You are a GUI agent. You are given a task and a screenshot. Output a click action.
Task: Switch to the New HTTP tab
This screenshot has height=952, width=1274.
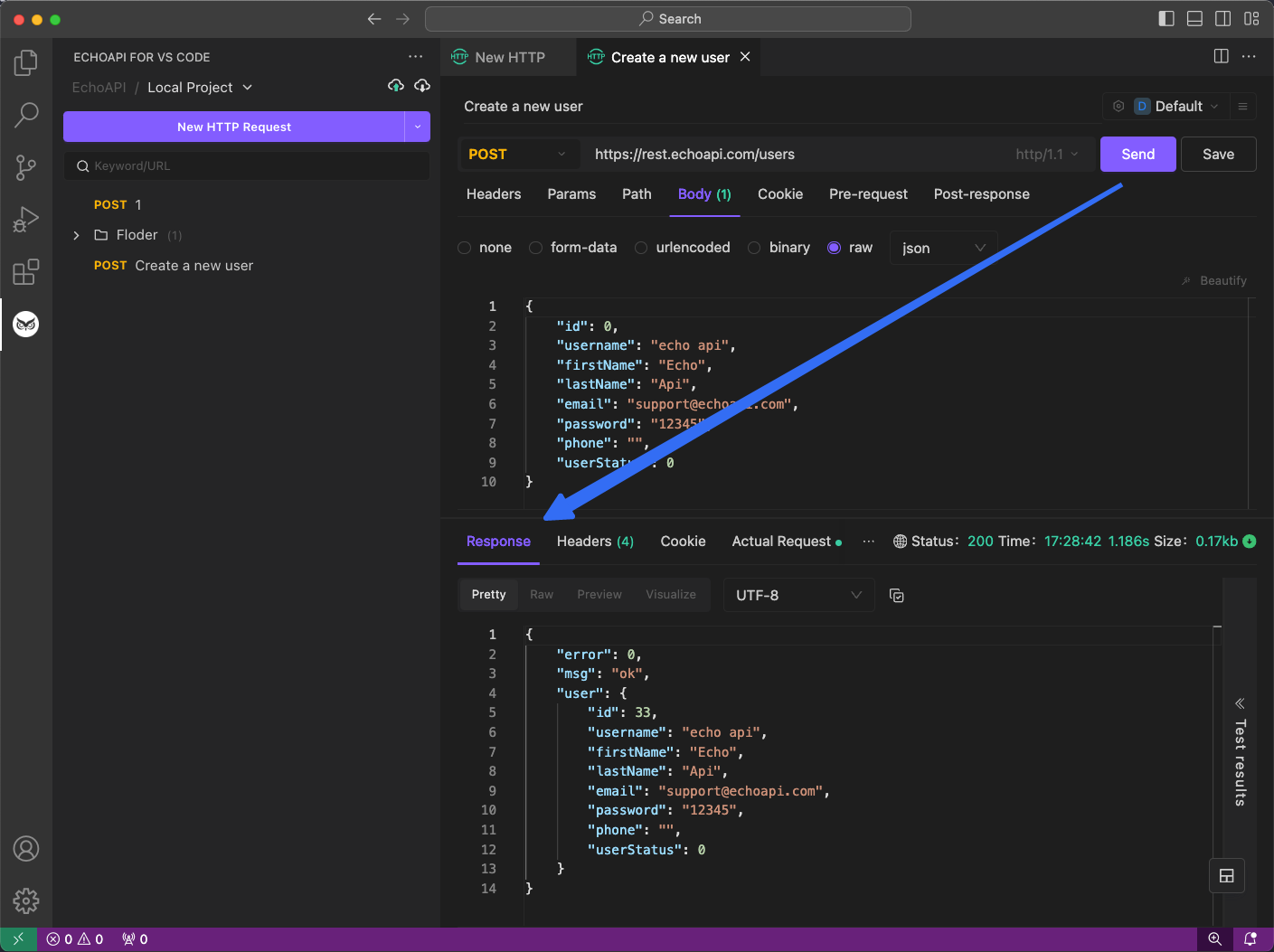(509, 57)
